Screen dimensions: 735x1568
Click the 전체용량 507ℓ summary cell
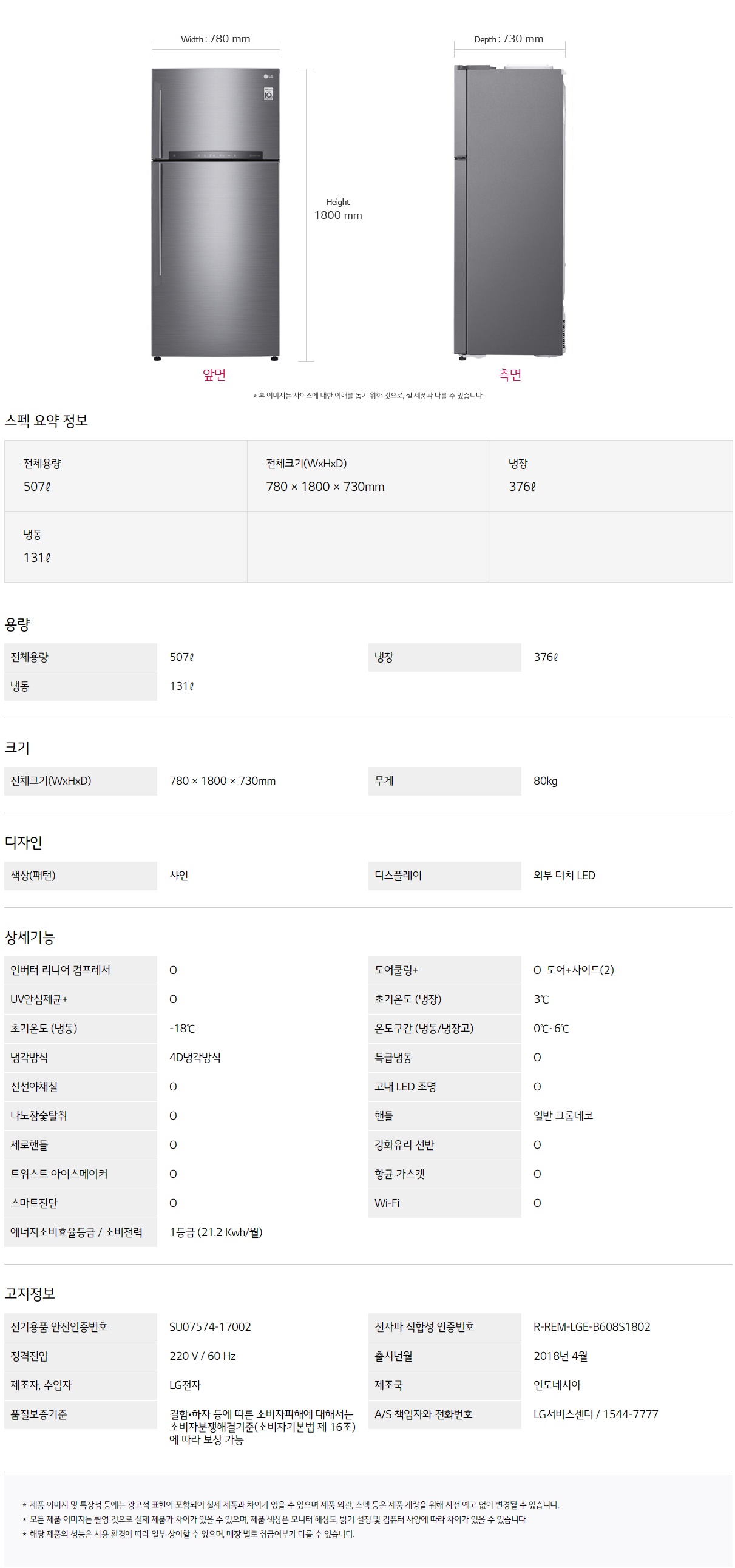click(126, 475)
